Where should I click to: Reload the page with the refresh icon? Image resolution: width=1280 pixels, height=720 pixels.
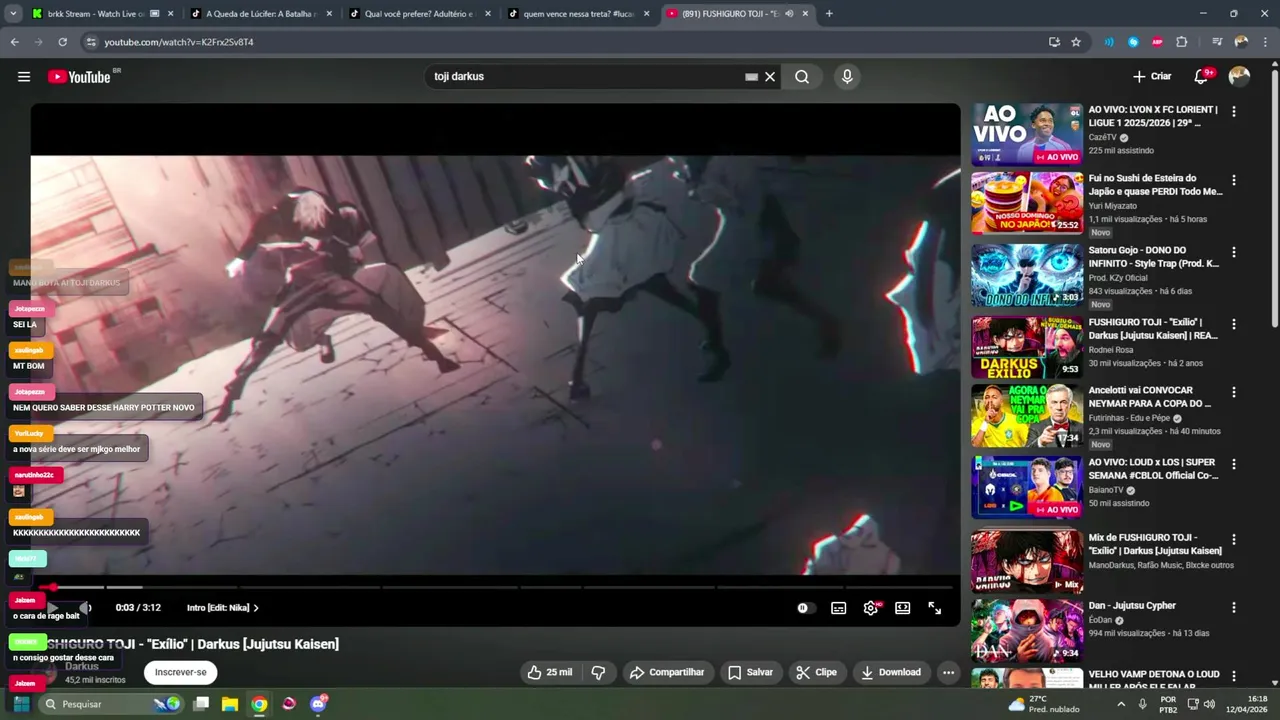coord(62,42)
